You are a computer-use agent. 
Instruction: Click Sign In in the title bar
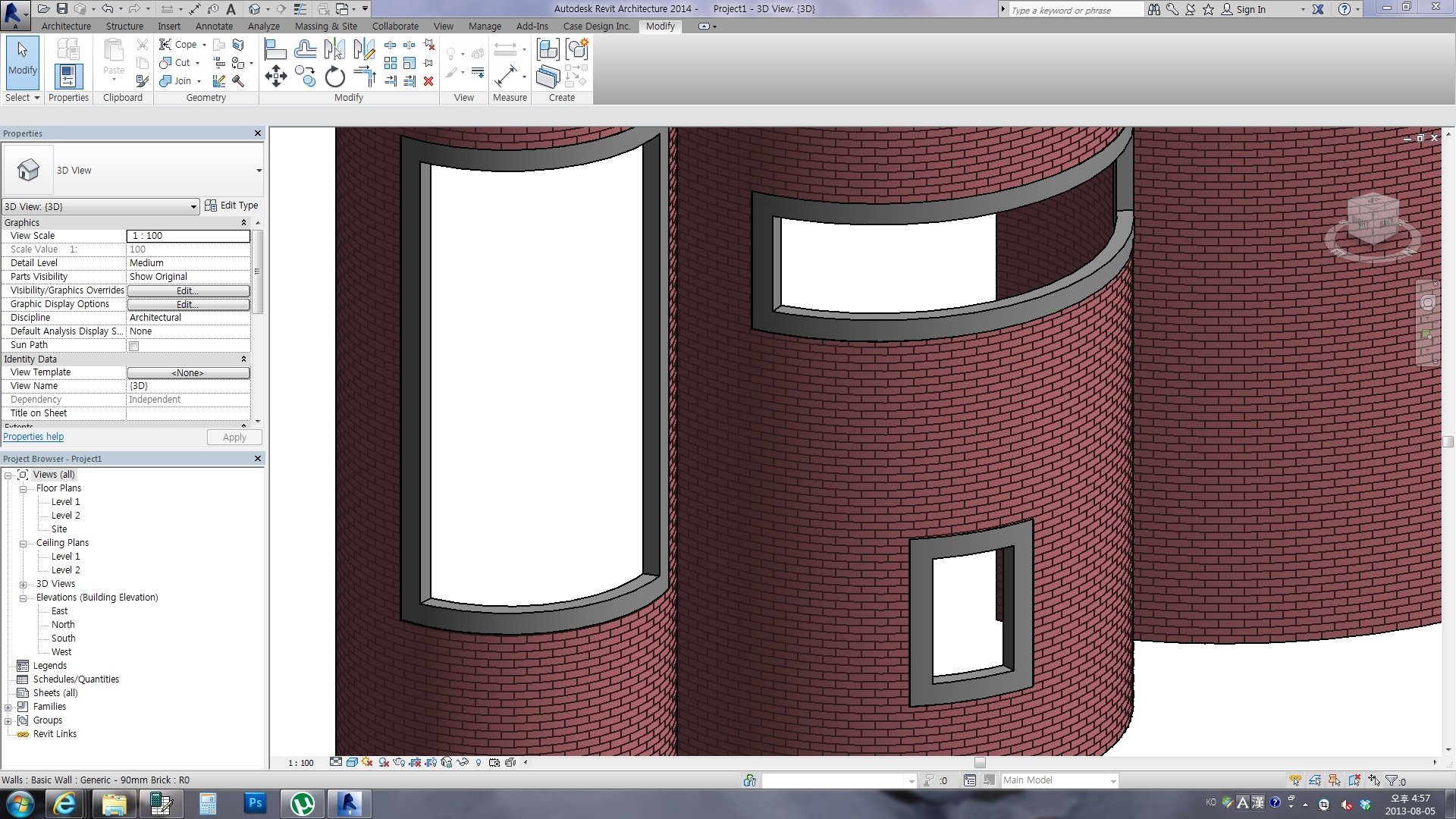click(x=1250, y=9)
